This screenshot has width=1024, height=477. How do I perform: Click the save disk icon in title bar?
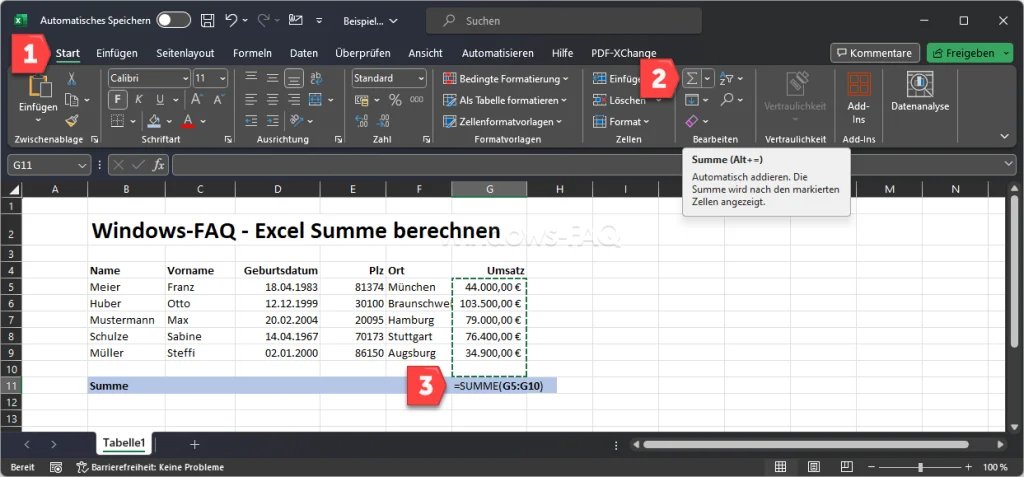[x=207, y=21]
